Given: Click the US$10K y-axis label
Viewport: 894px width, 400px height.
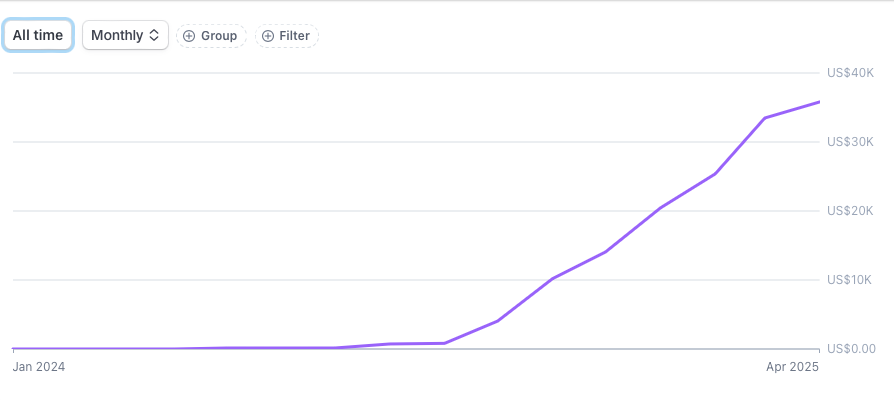Looking at the screenshot, I should (850, 280).
